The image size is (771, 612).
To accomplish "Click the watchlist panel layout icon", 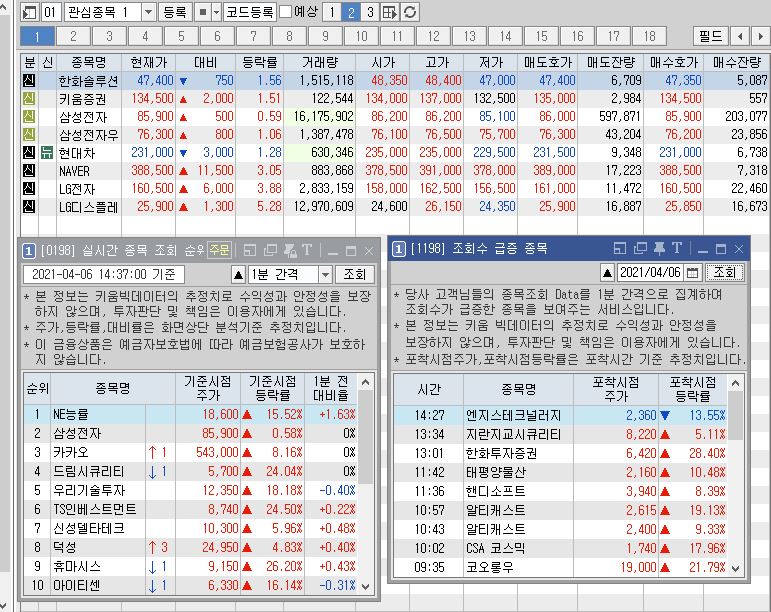I will (x=30, y=12).
